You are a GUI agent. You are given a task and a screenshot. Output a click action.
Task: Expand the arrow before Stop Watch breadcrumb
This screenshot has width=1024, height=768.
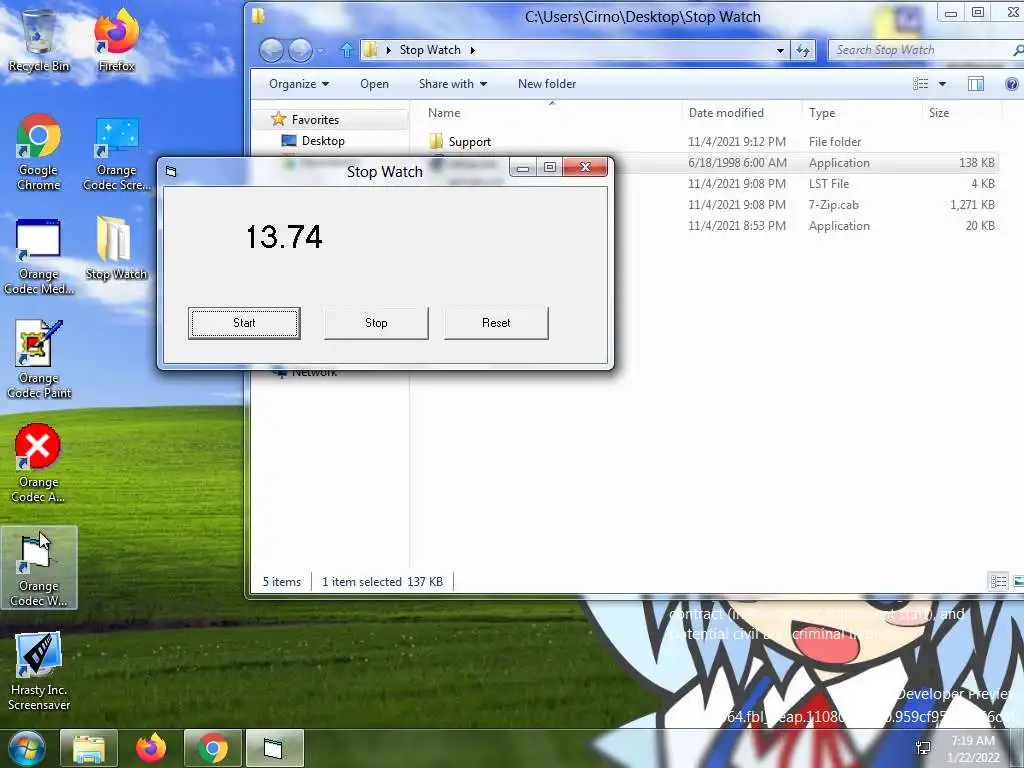[x=389, y=50]
